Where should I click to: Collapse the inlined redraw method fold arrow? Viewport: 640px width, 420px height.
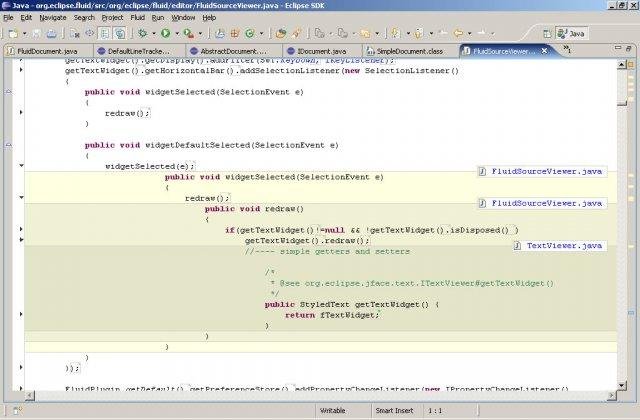(x=22, y=198)
